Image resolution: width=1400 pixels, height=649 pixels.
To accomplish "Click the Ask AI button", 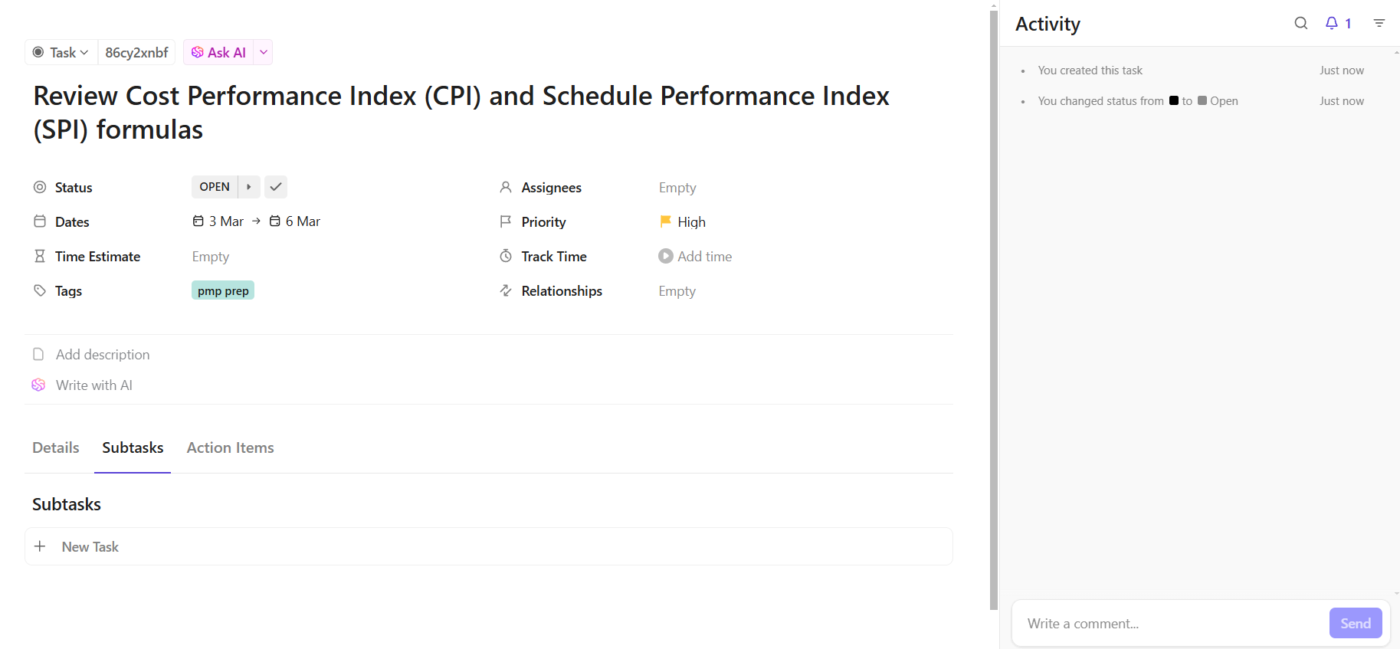I will [219, 52].
